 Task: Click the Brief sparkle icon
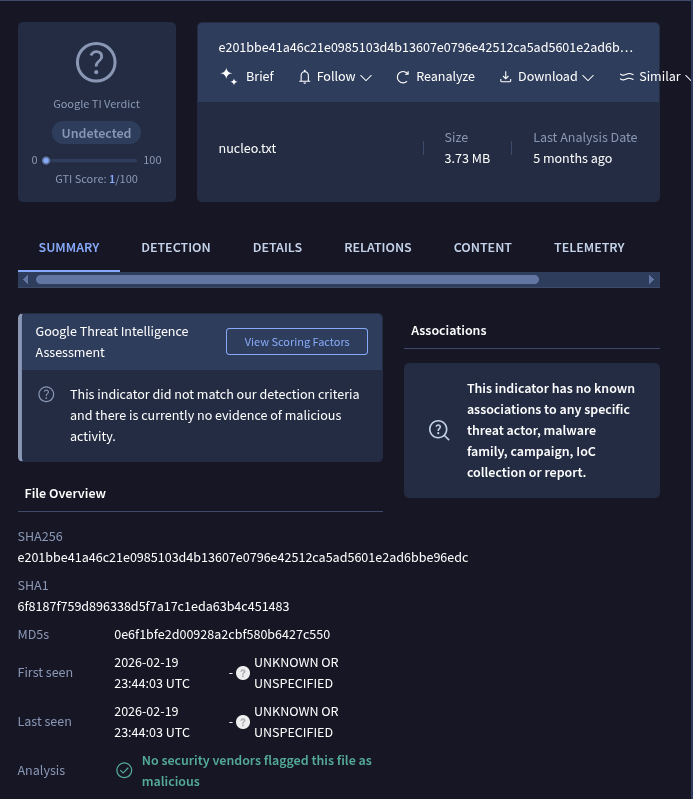click(229, 76)
